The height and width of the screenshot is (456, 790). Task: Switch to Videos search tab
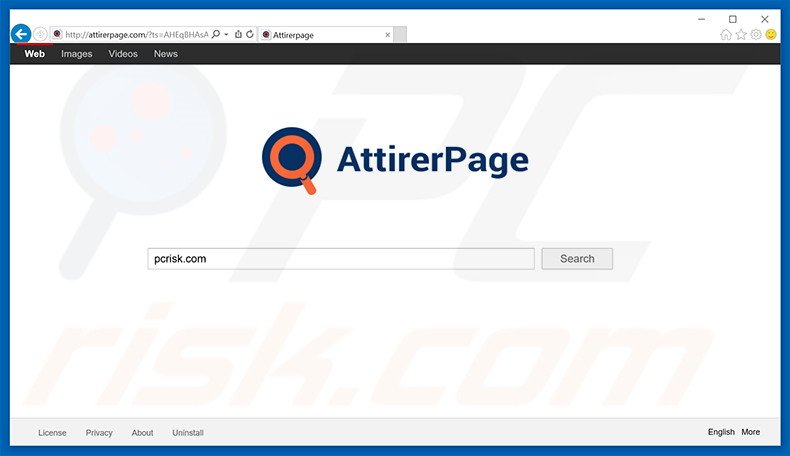click(x=123, y=54)
